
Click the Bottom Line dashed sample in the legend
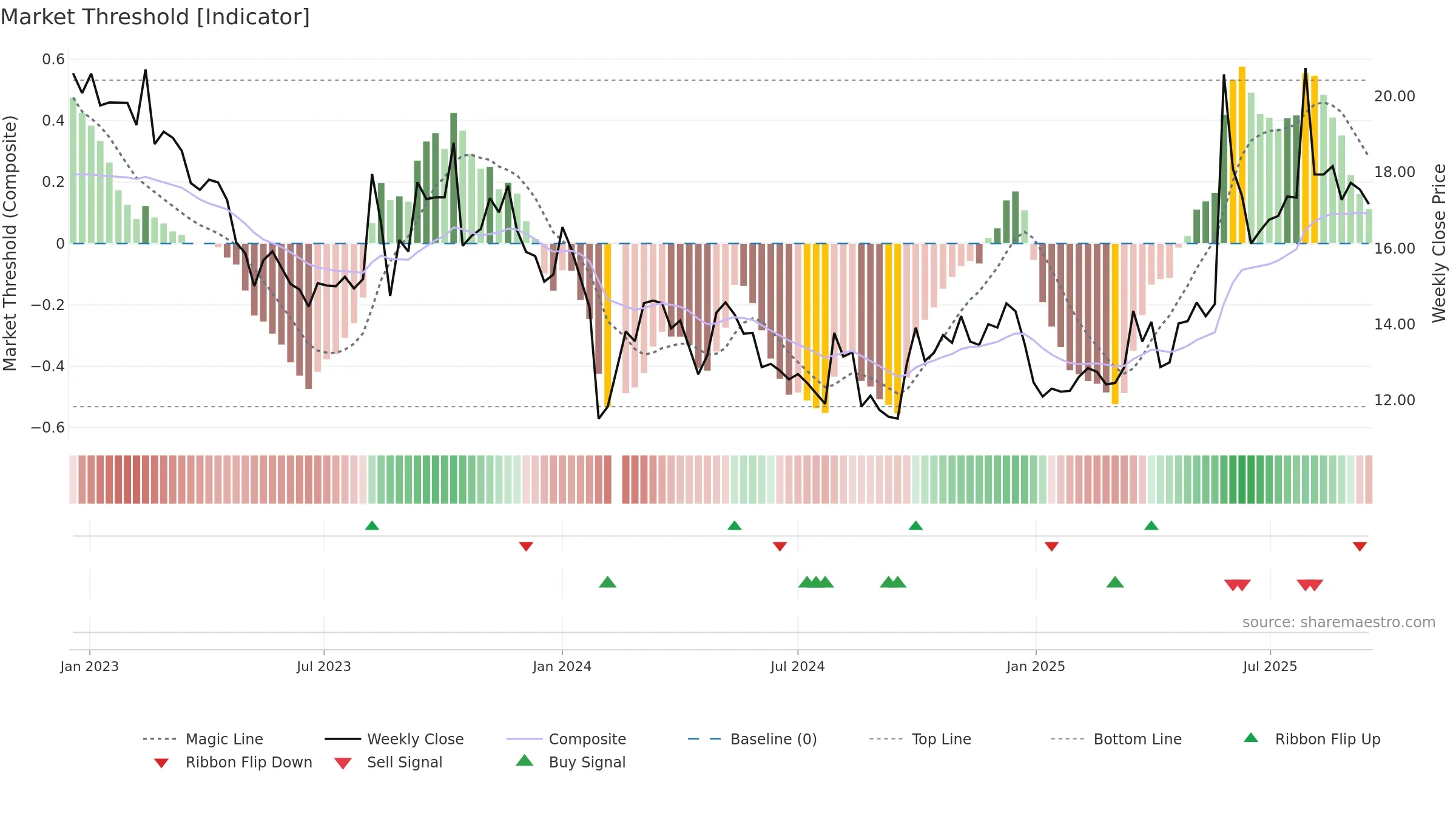pos(1068,739)
